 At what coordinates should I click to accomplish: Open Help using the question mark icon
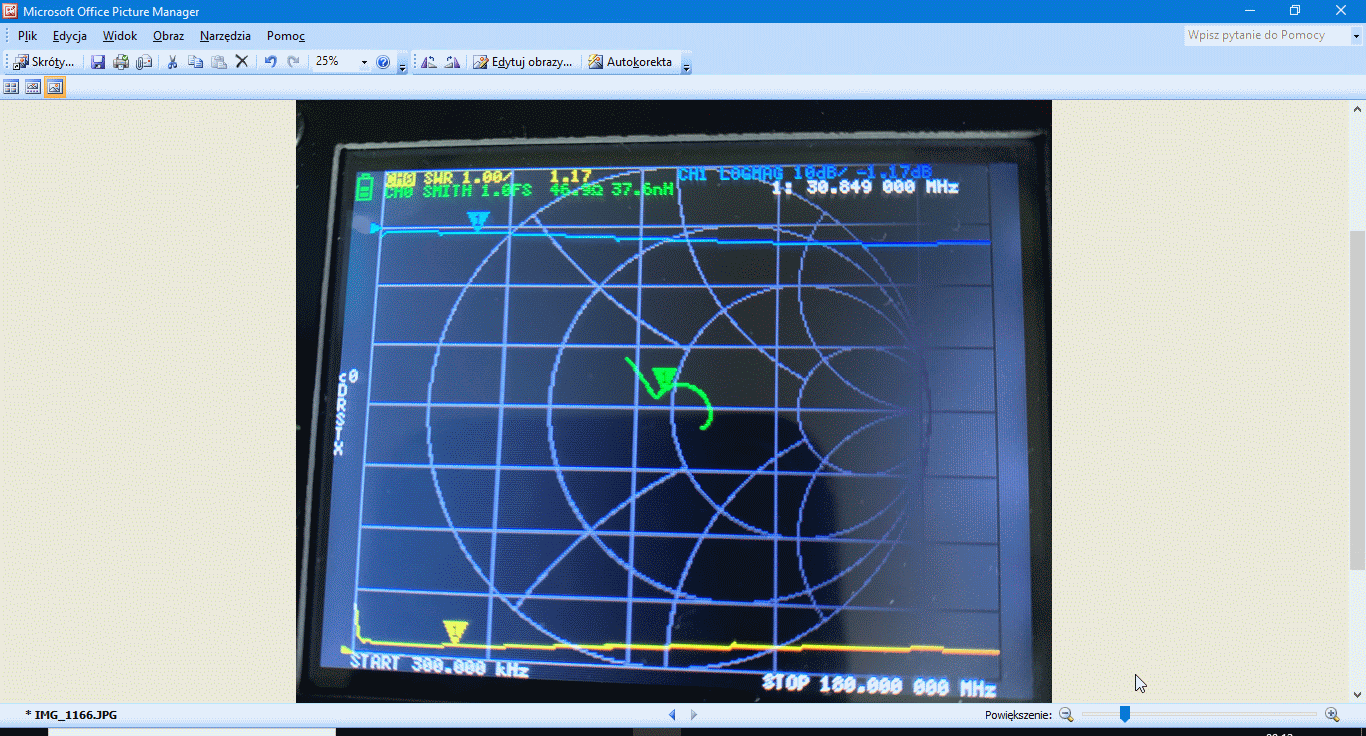(x=383, y=62)
